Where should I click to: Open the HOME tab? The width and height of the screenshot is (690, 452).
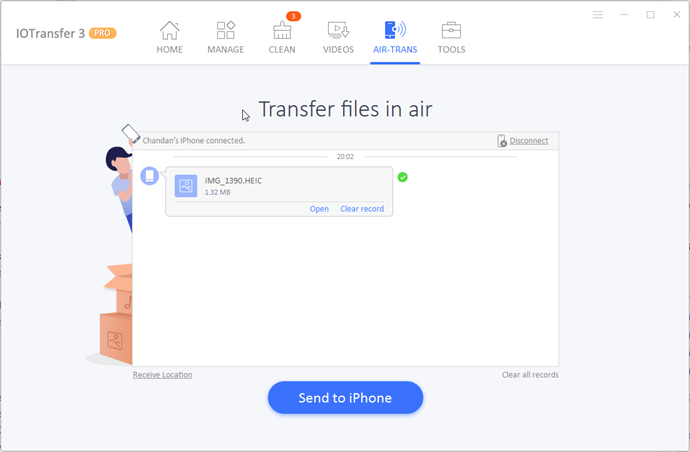169,38
